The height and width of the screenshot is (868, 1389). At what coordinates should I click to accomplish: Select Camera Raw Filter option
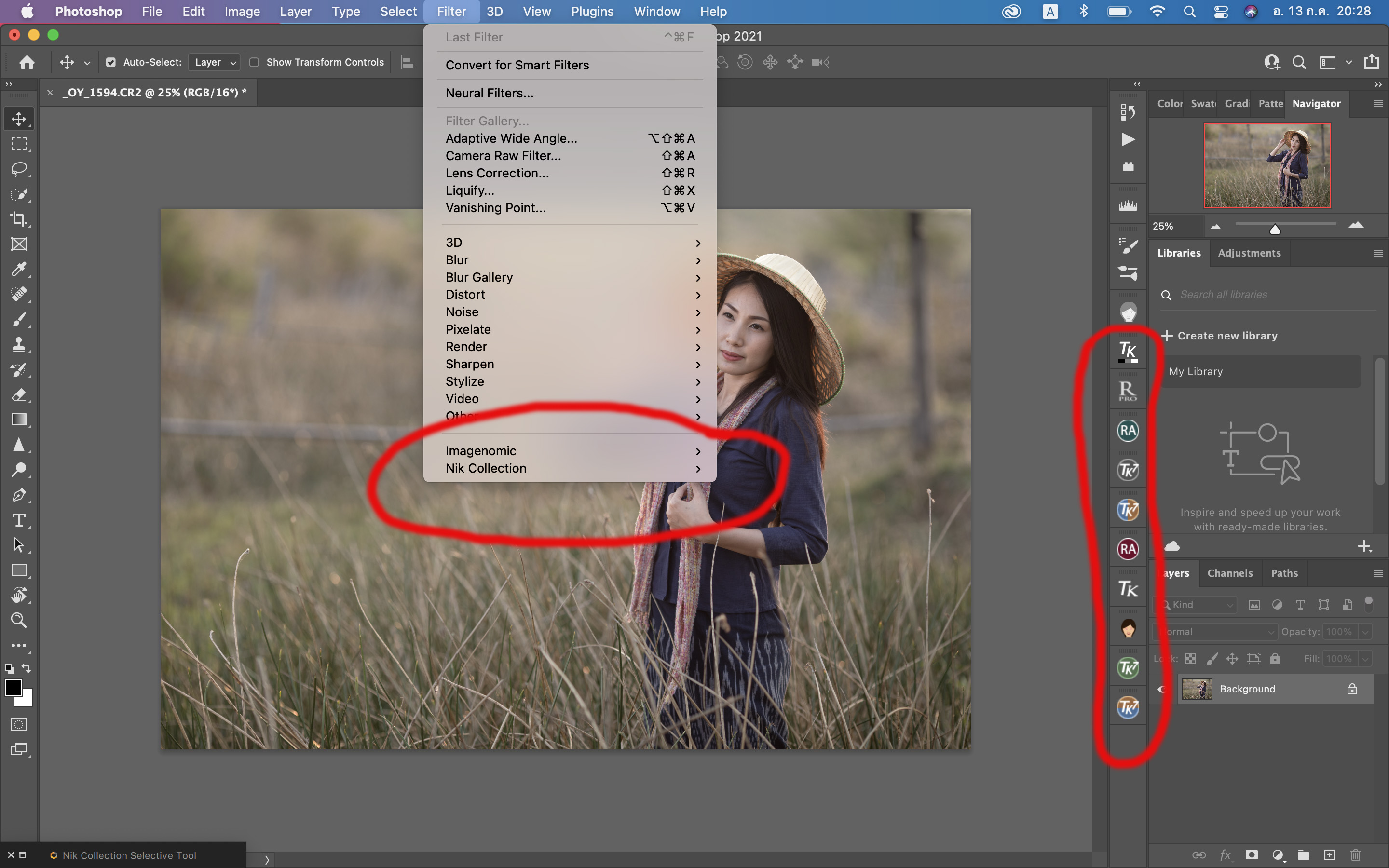[x=503, y=155]
